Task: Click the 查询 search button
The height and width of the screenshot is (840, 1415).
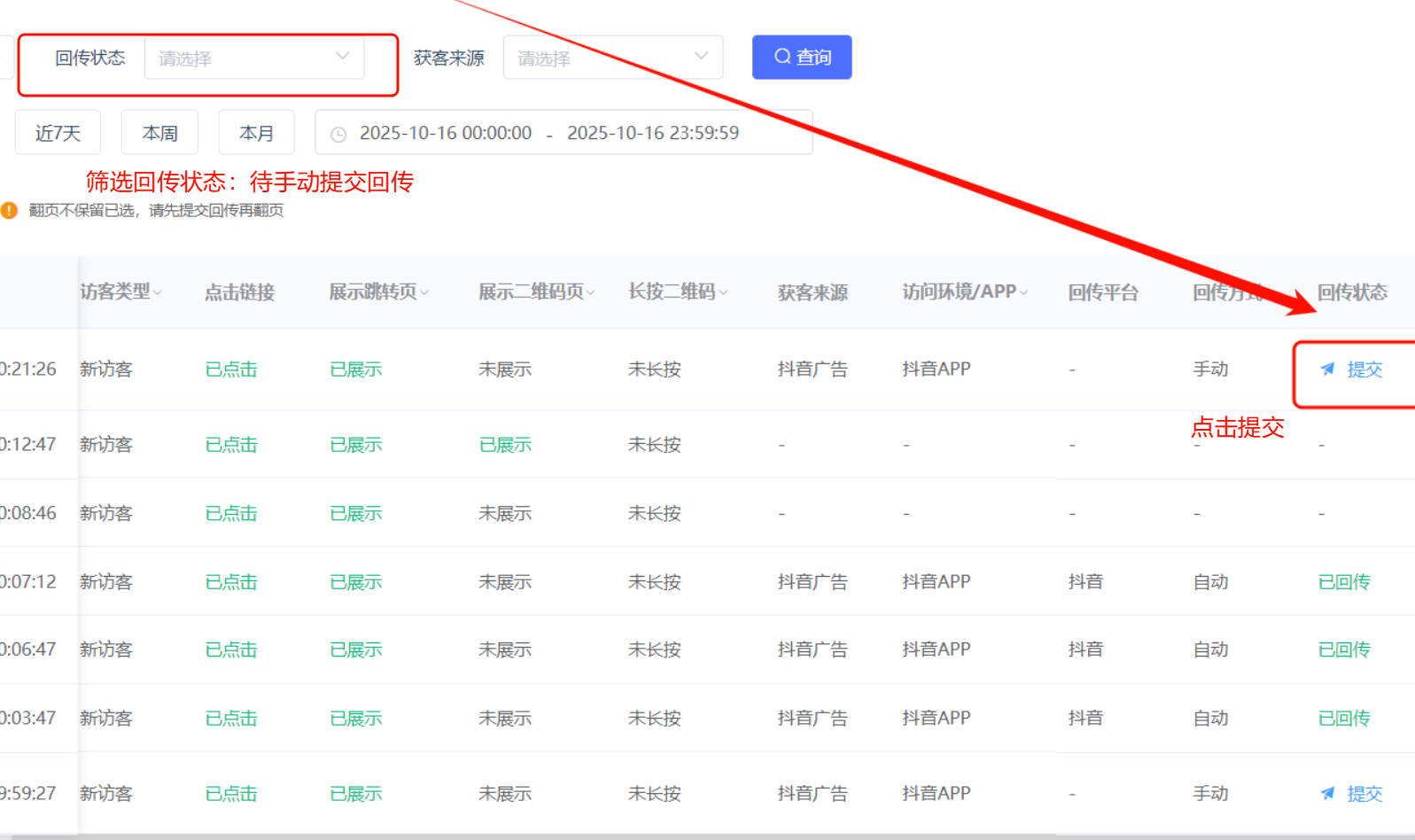Action: pyautogui.click(x=801, y=58)
